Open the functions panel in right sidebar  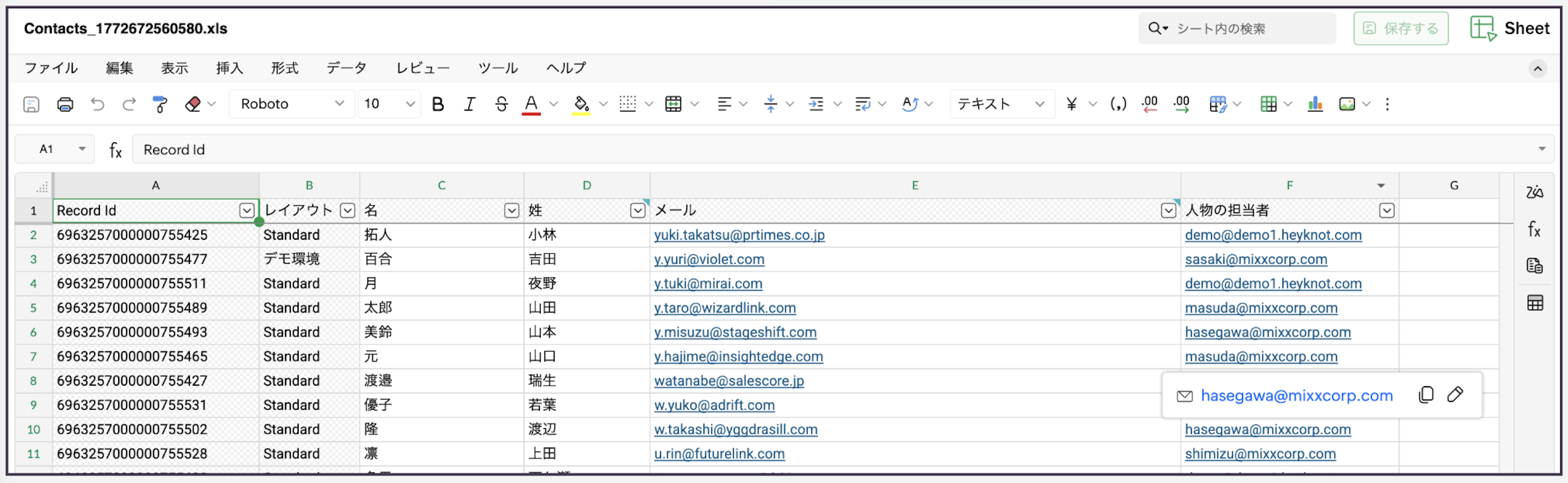click(x=1535, y=229)
